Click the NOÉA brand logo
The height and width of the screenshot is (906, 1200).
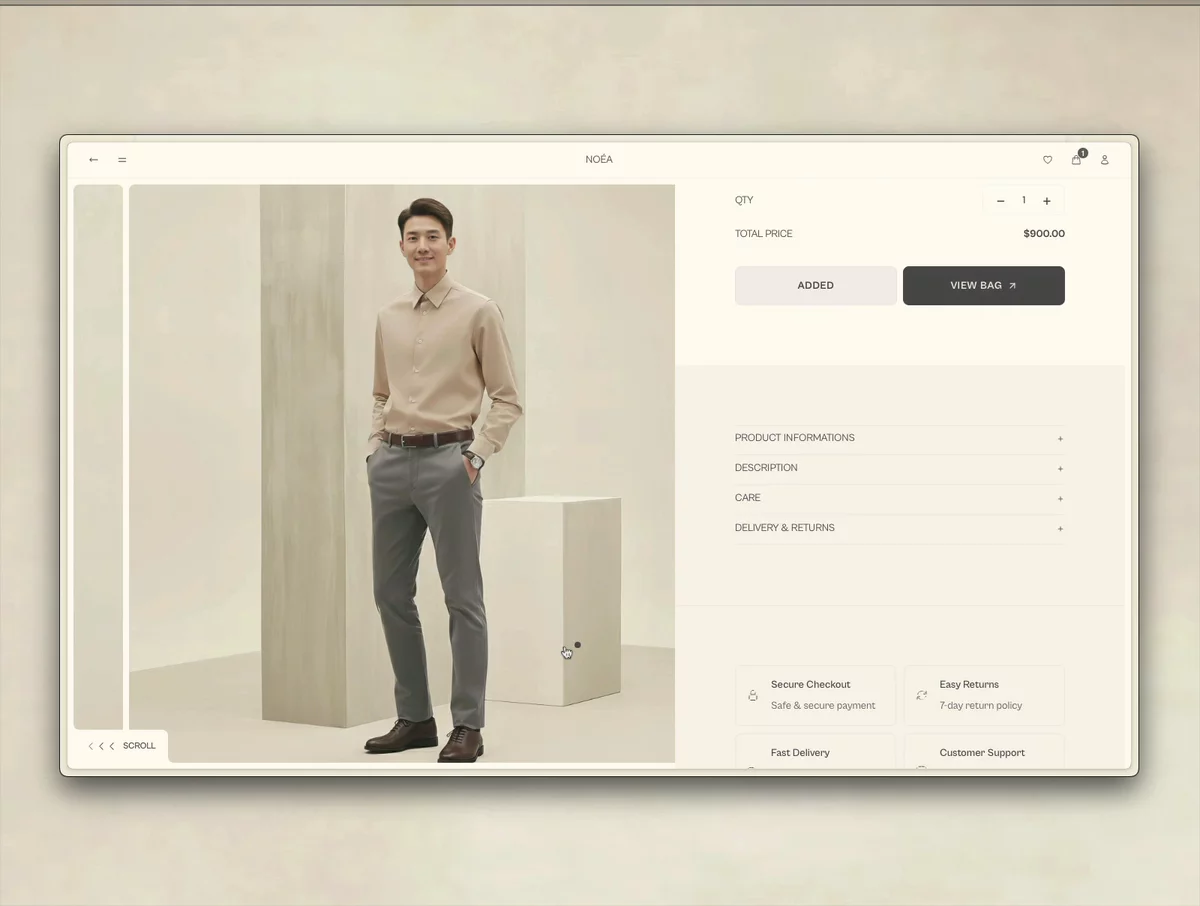(599, 160)
